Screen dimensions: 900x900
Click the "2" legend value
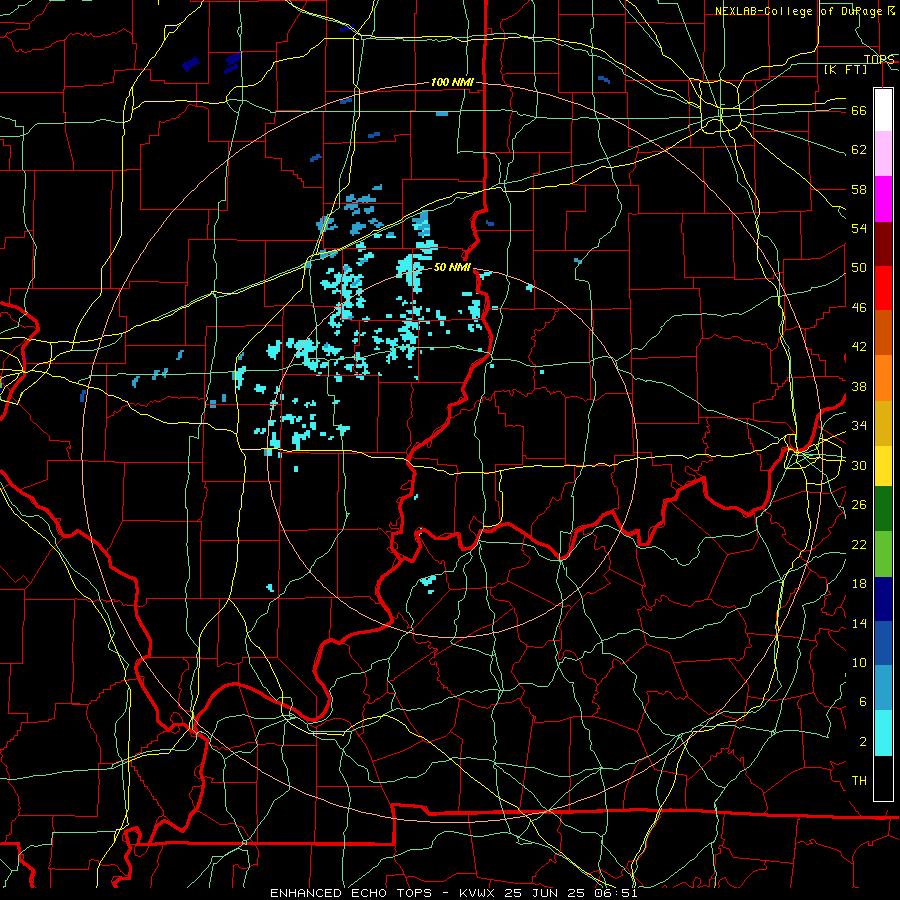click(863, 742)
